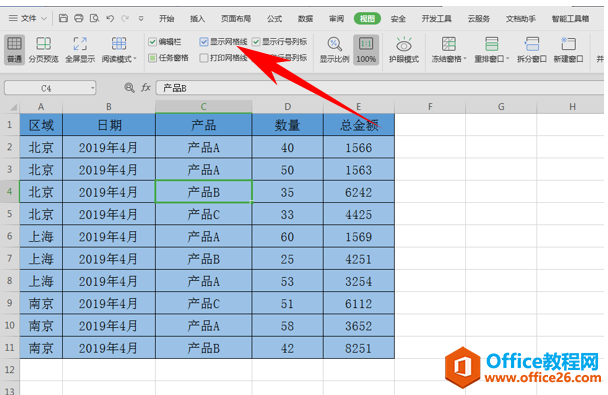This screenshot has height=395, width=608.
Task: Expand the quick access toolbar customize arrow
Action: [141, 18]
